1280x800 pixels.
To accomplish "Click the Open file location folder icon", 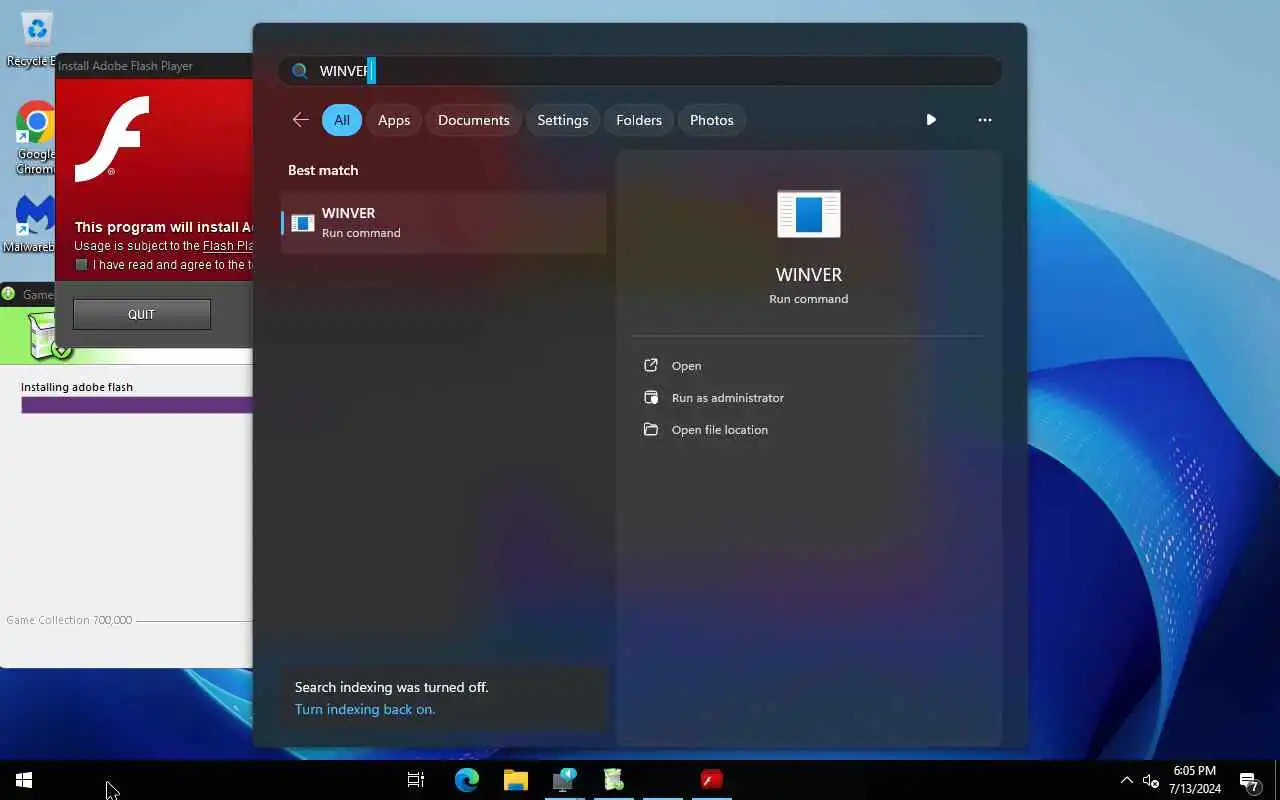I will tap(651, 430).
